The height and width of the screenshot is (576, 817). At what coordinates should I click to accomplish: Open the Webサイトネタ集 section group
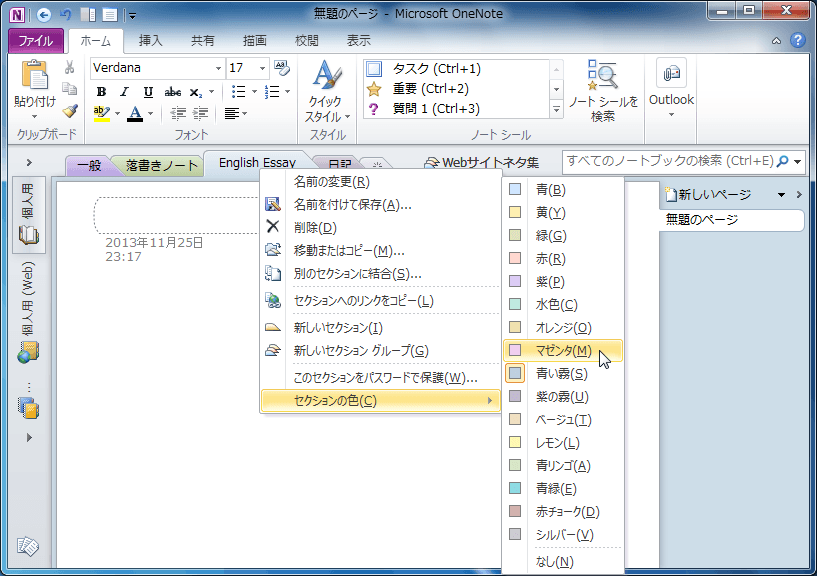[481, 163]
